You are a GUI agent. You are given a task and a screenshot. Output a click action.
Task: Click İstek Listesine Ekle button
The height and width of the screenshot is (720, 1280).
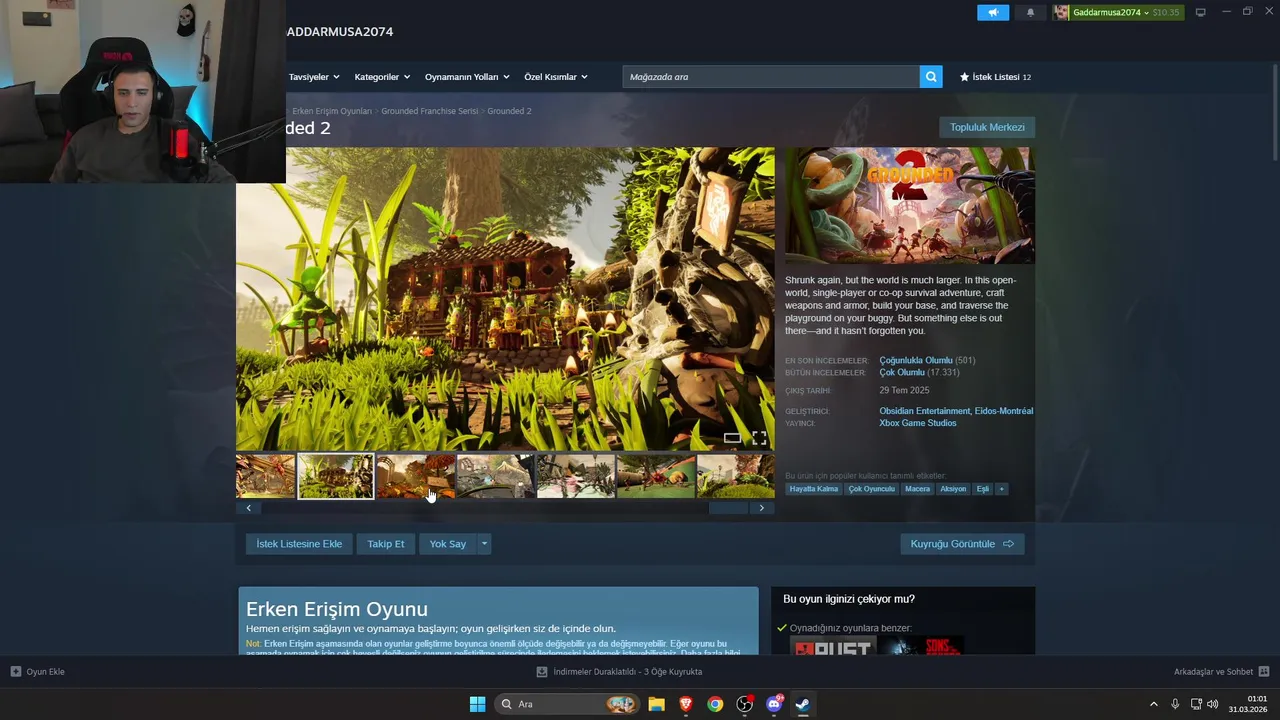(299, 544)
